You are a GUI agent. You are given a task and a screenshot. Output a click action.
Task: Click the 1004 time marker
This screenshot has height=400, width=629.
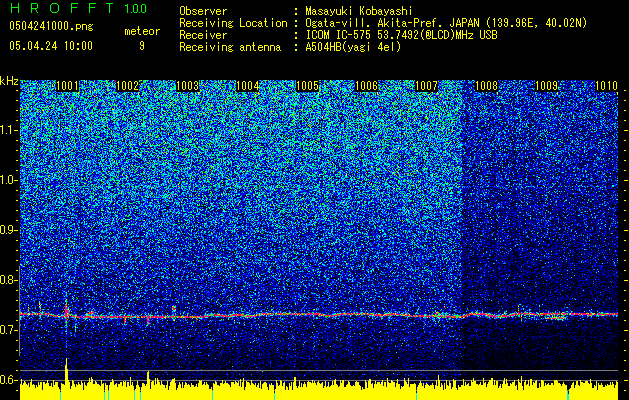point(248,86)
